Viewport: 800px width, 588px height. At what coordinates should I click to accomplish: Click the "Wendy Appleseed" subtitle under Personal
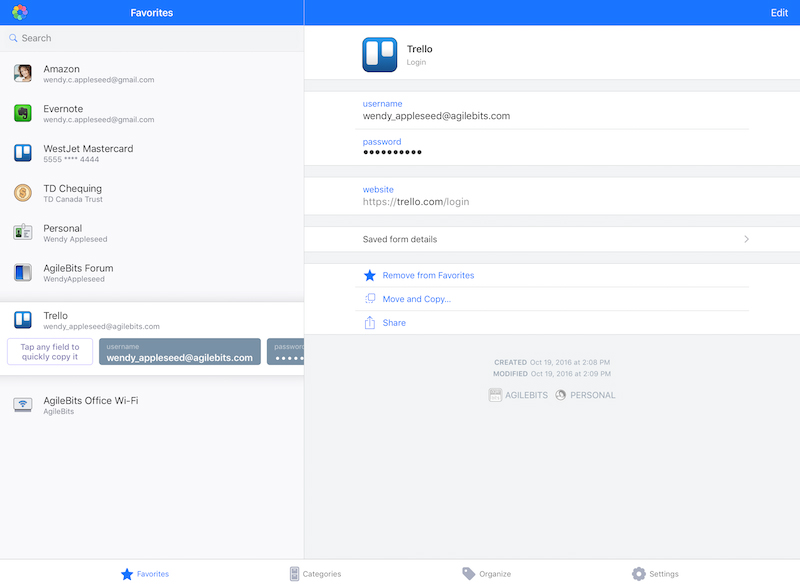[x=76, y=239]
